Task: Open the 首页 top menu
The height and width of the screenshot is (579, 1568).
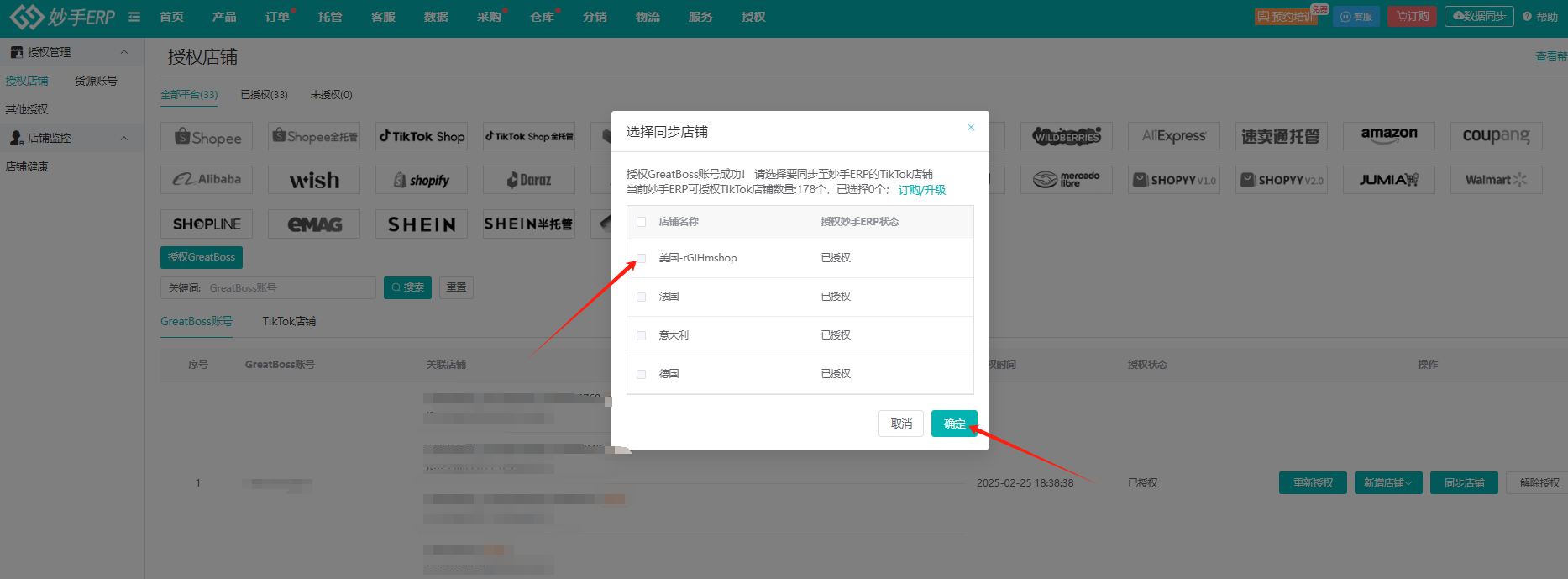Action: coord(171,17)
